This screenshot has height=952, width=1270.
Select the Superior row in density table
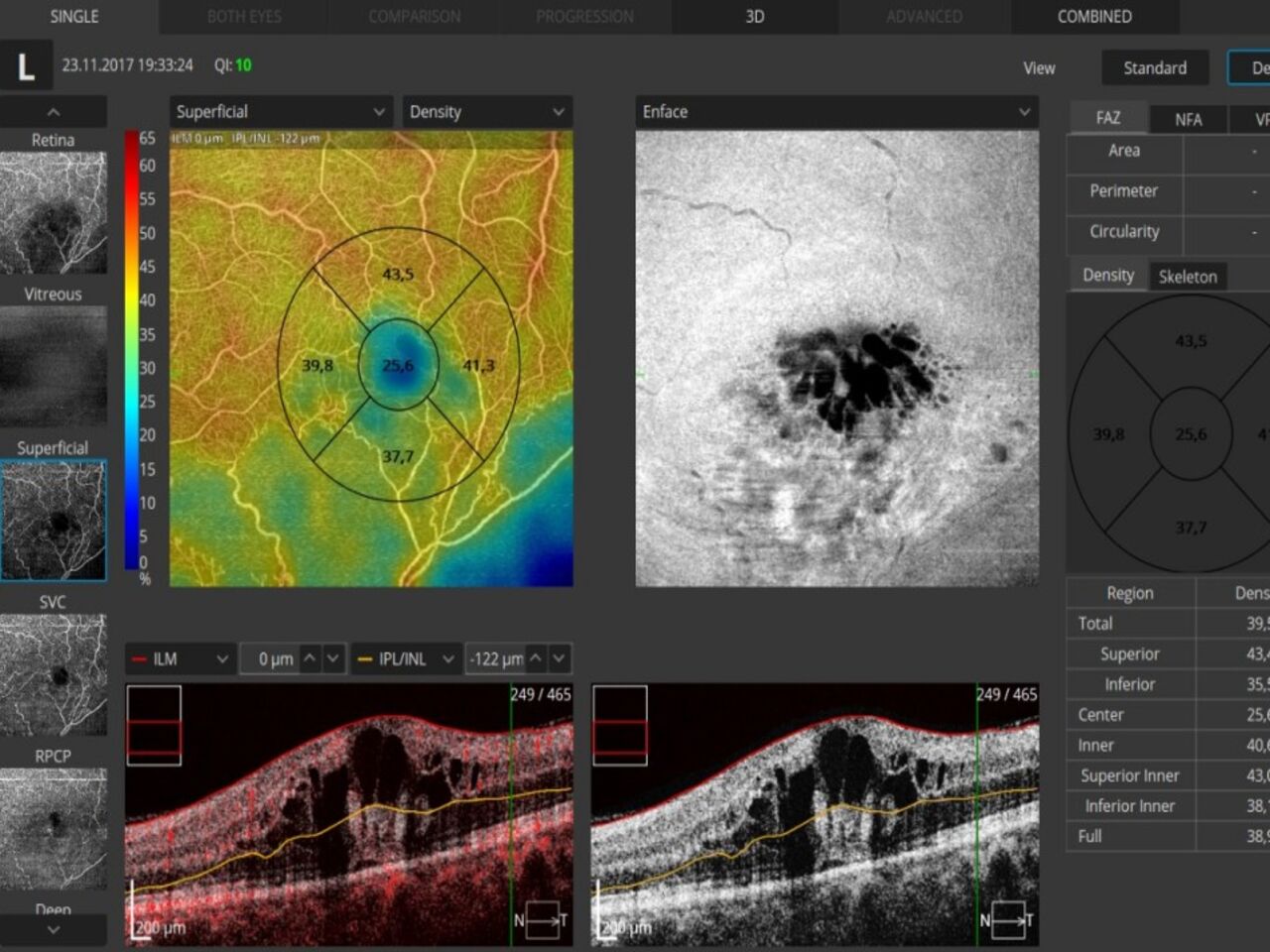click(x=1168, y=654)
